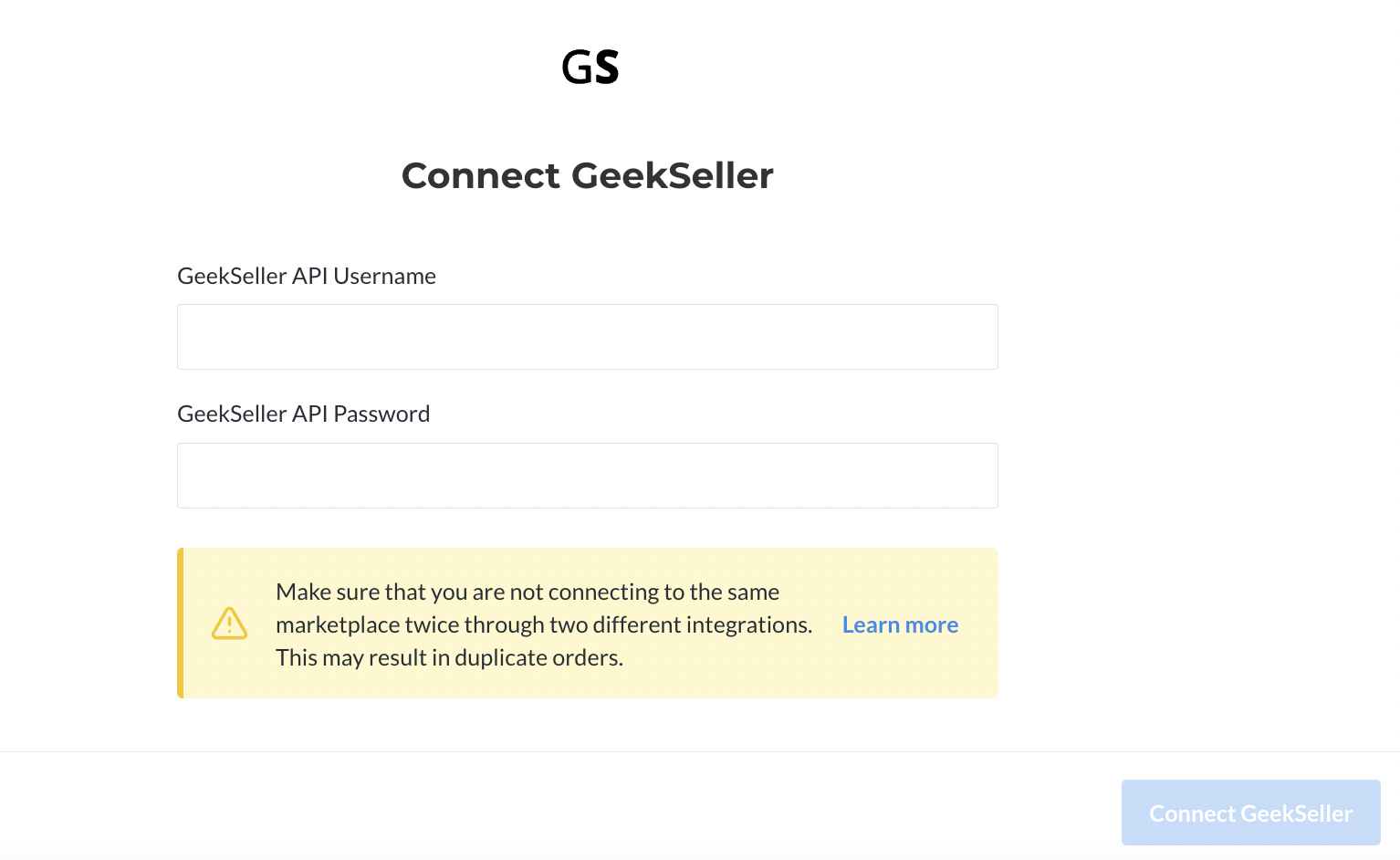Click the GeekSeller API Username label
The image size is (1400, 860).
[x=307, y=276]
